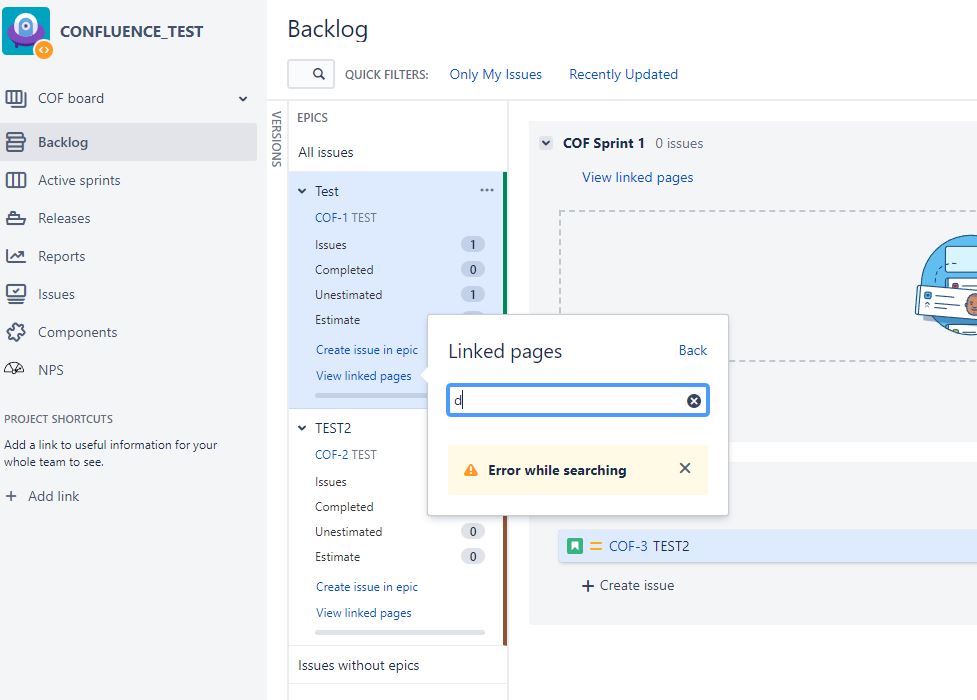977x700 pixels.
Task: Collapse the Test epic
Action: pyautogui.click(x=301, y=190)
